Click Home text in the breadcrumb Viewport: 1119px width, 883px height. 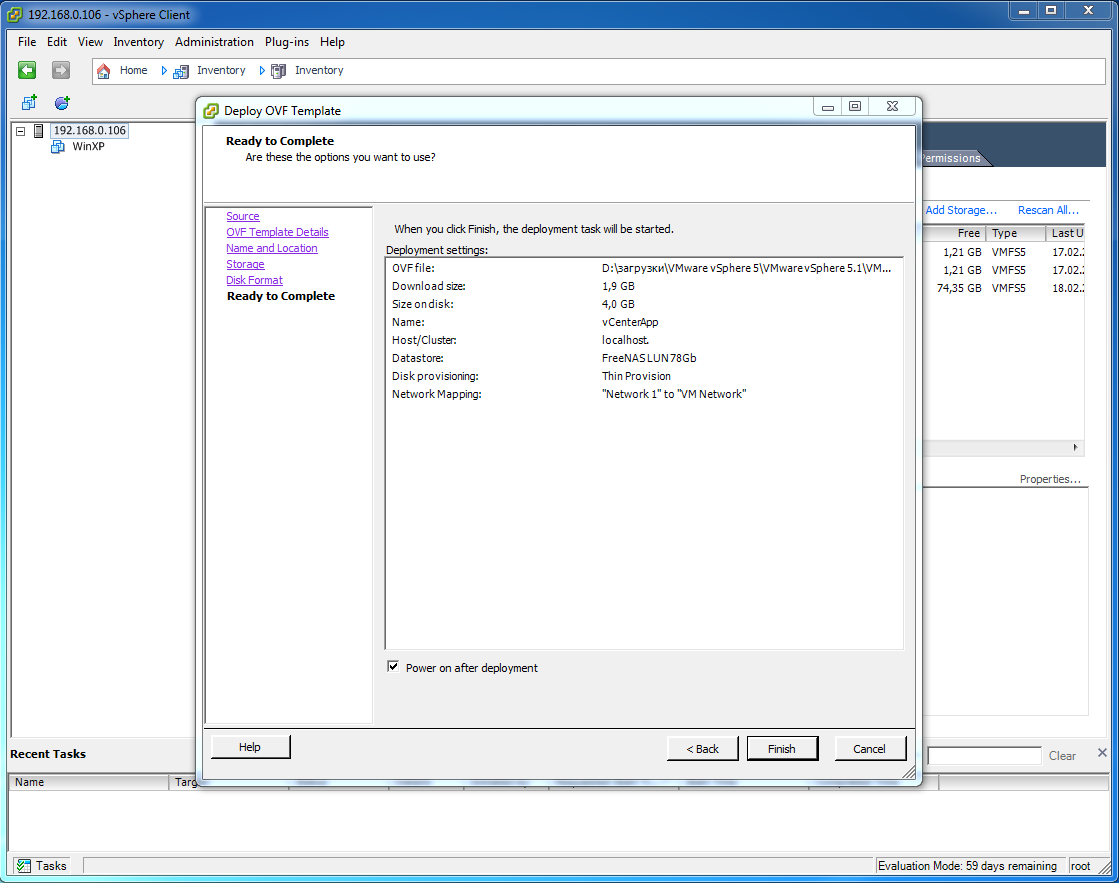[133, 71]
